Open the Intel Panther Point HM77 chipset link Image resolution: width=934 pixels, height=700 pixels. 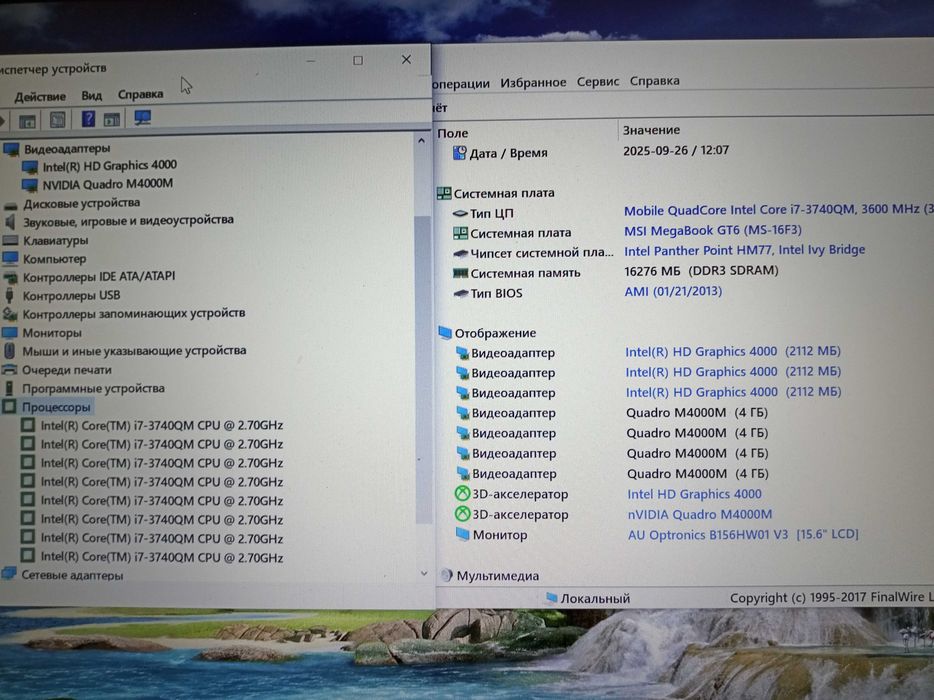tap(745, 250)
